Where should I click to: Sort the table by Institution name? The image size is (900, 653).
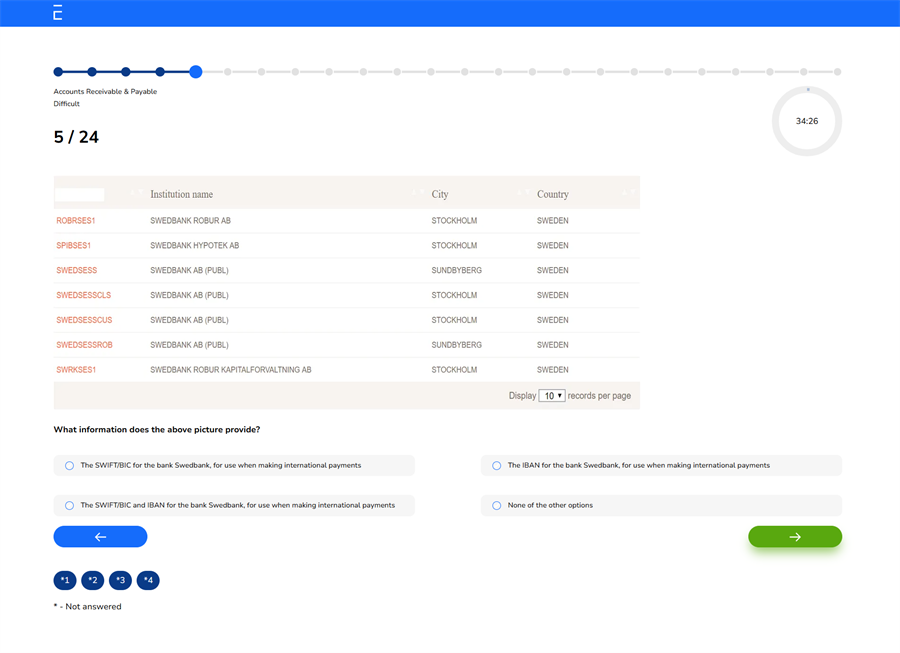[x=181, y=194]
